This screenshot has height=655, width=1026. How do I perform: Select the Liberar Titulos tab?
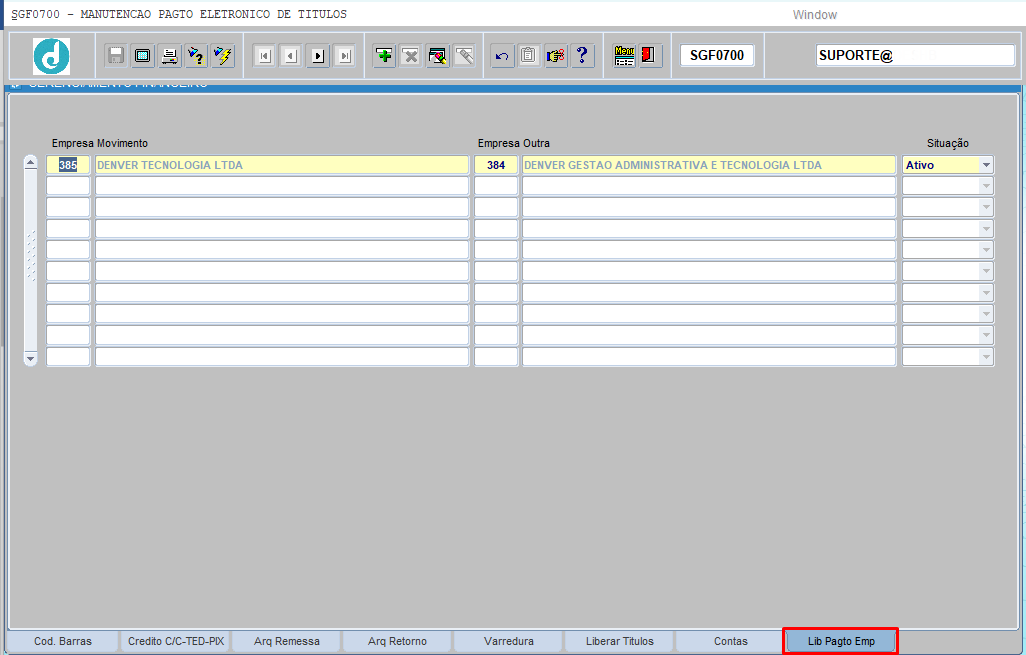click(619, 641)
